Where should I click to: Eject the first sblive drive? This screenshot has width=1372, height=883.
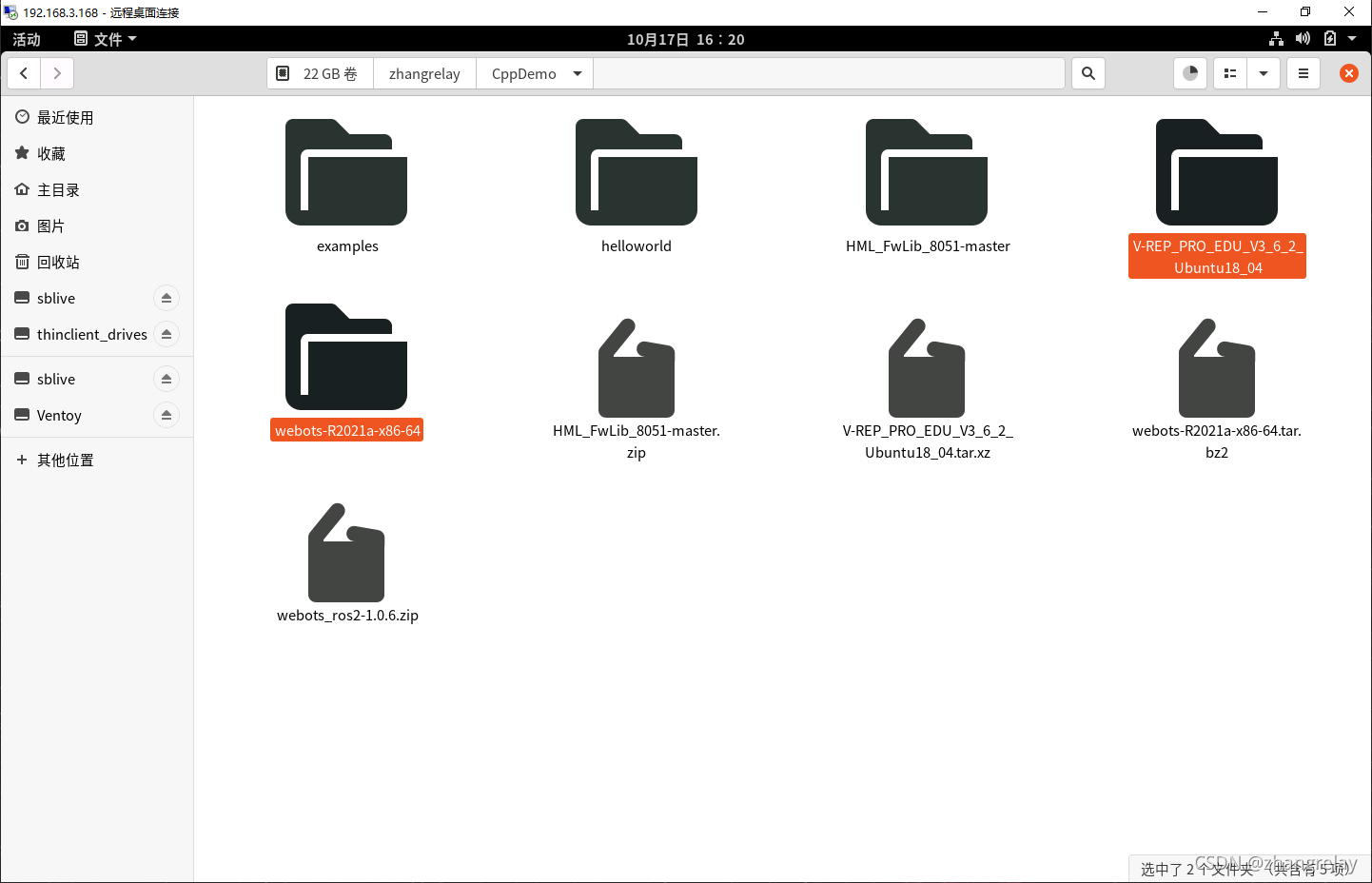click(x=167, y=298)
